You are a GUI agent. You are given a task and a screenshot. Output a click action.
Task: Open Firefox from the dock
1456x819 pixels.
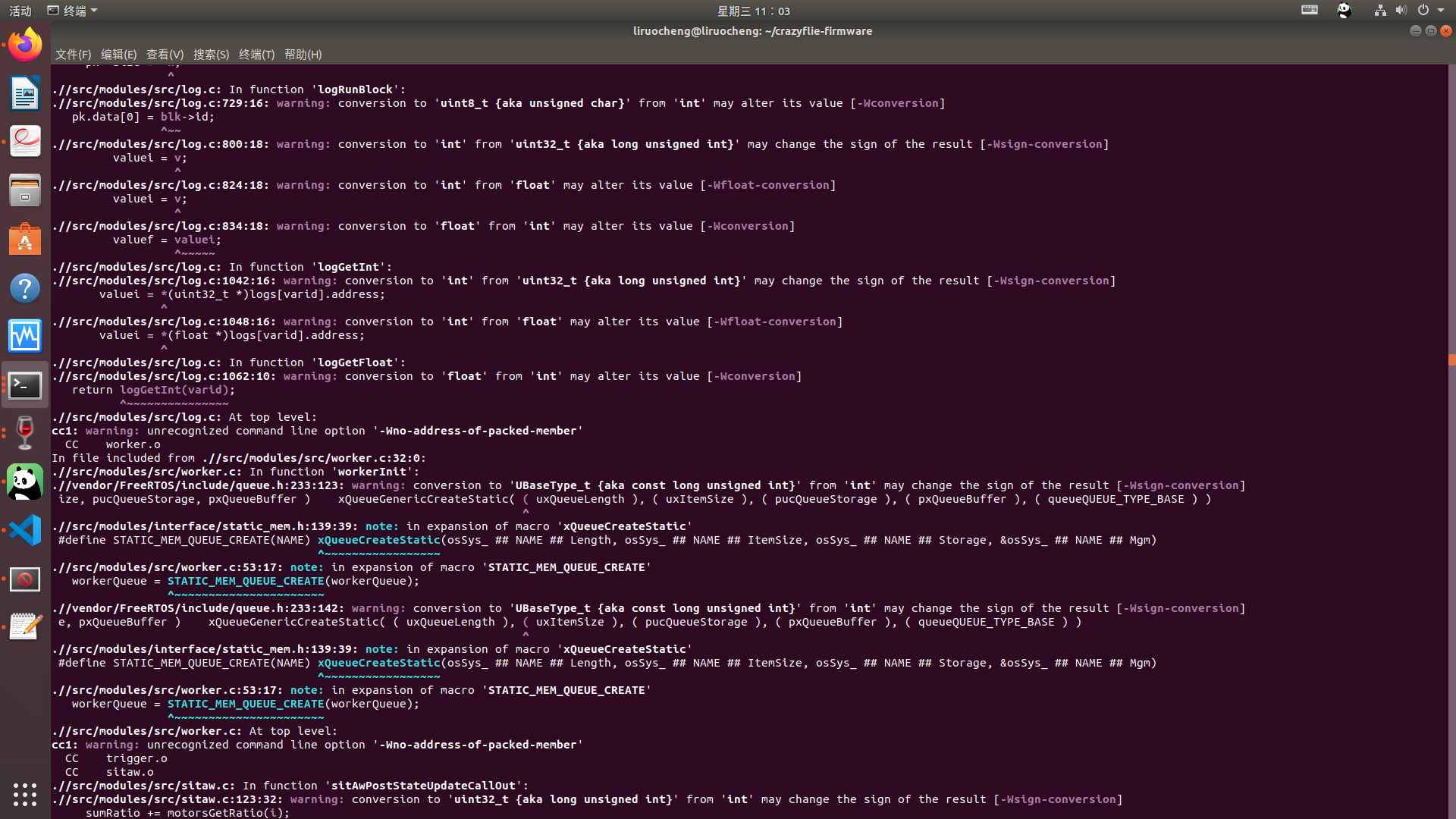[25, 45]
